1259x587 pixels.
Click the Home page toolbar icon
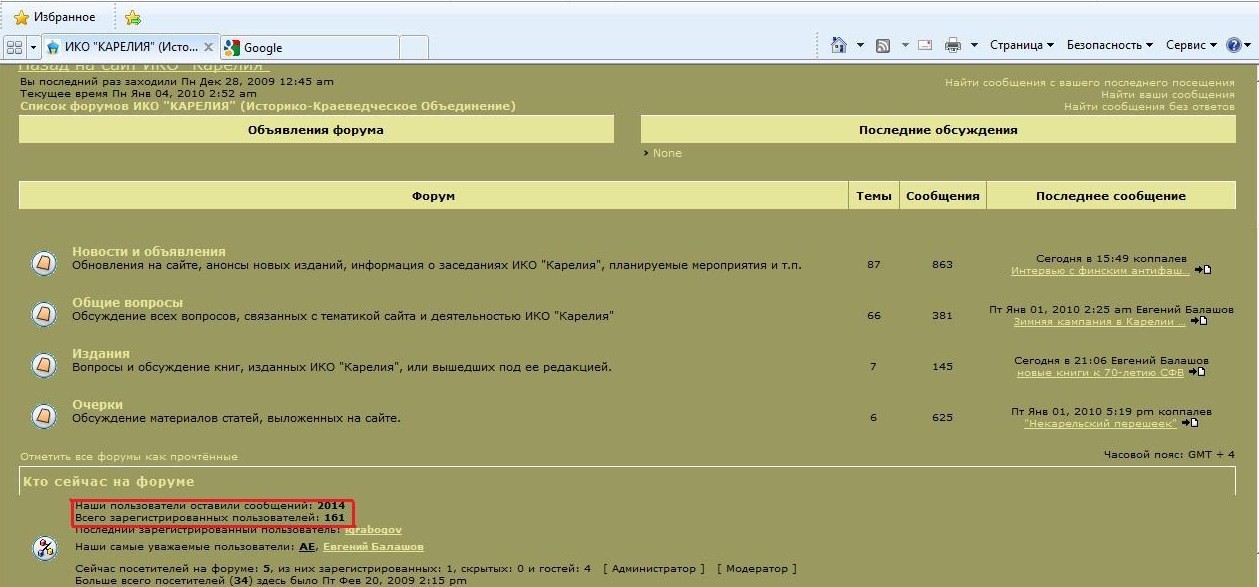838,45
